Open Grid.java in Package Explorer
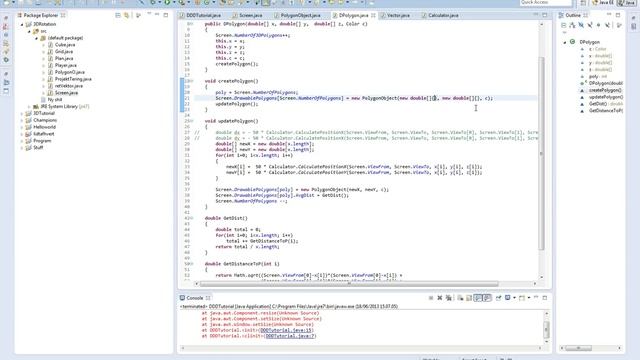The height and width of the screenshot is (360, 640). point(64,51)
